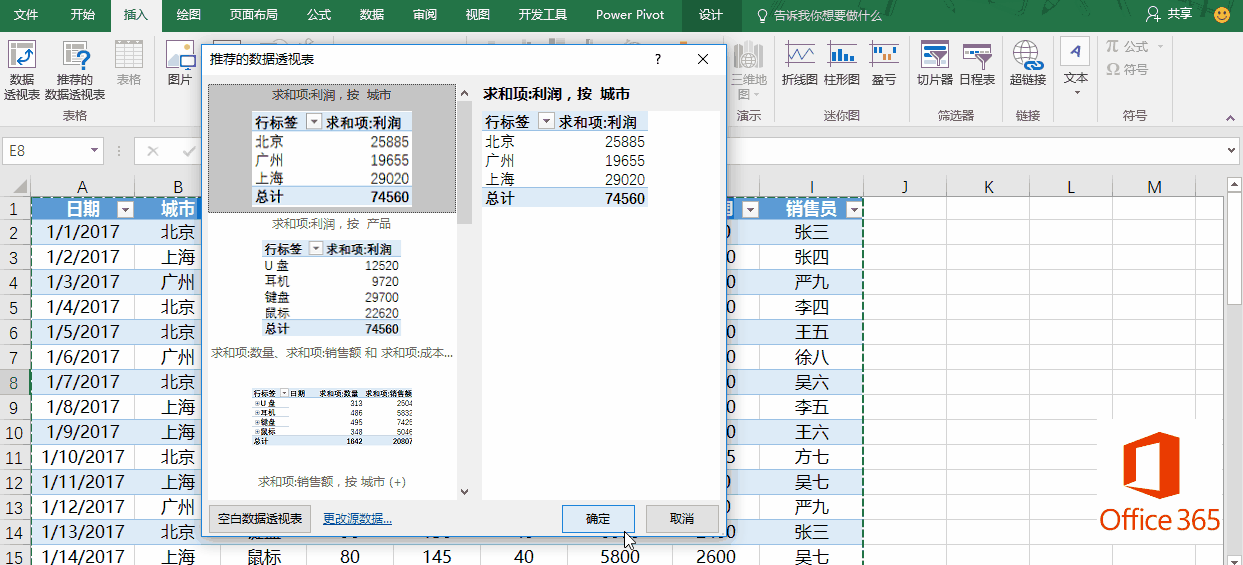Screen dimensions: 1243x565
Task: Click the 空白数据透视表 button
Action: point(260,519)
